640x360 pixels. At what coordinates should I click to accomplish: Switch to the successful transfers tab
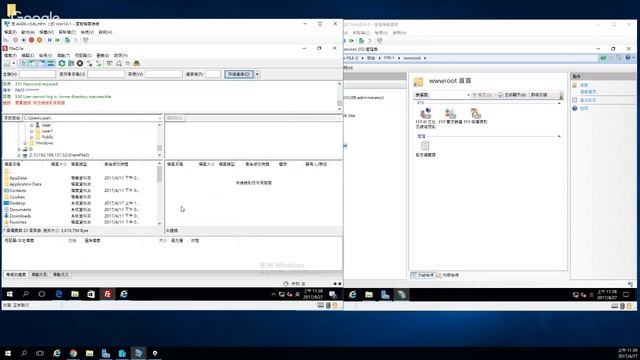pyautogui.click(x=61, y=275)
